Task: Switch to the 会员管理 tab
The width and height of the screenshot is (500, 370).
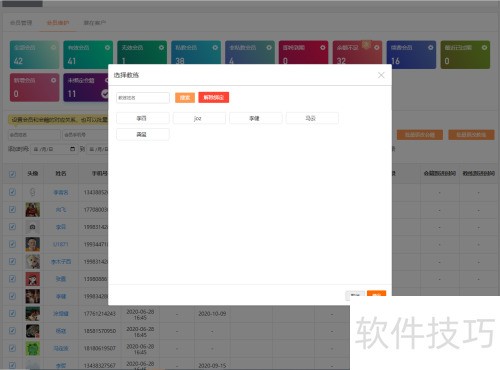Action: (21, 23)
